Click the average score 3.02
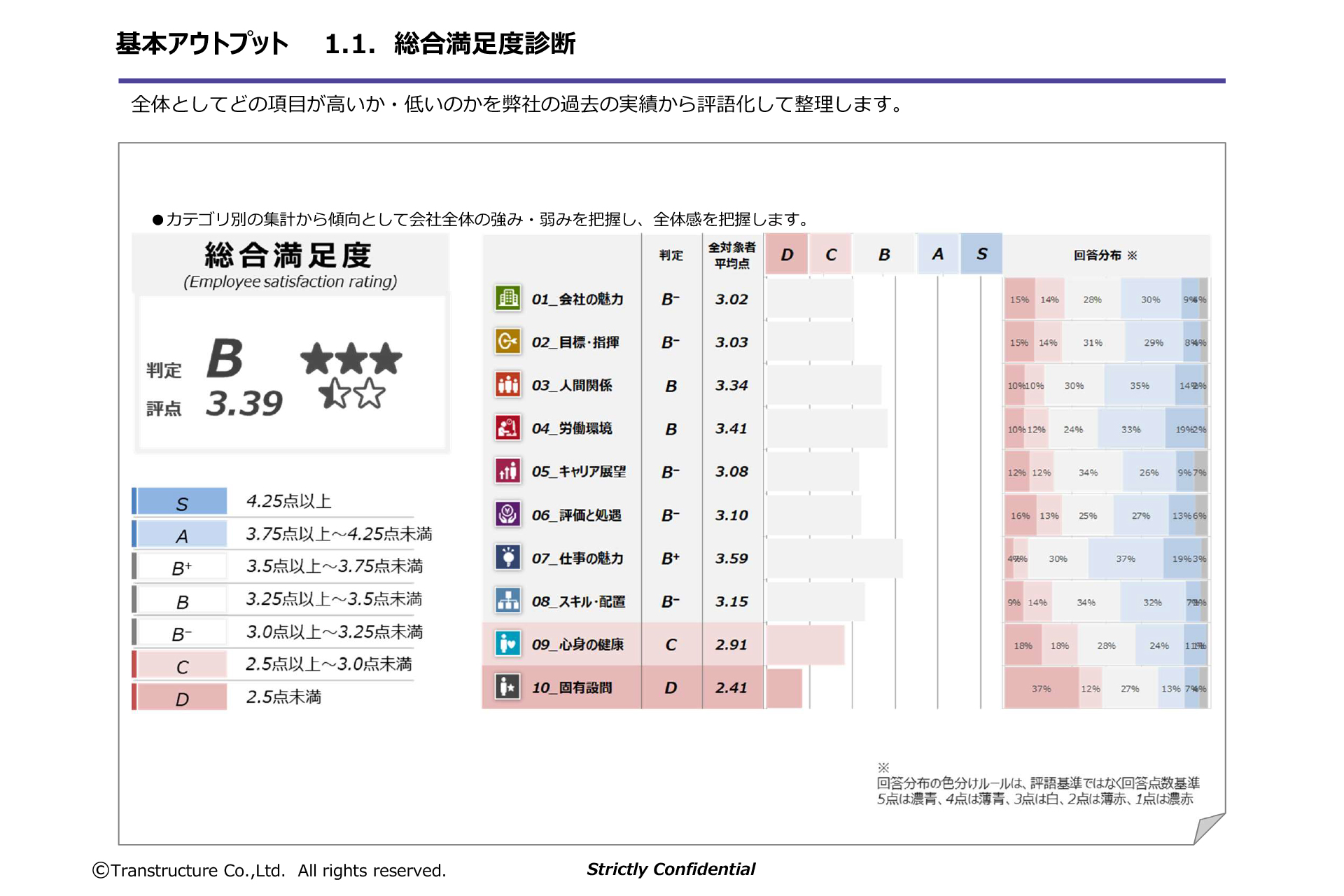Image resolution: width=1344 pixels, height=896 pixels. [x=731, y=299]
